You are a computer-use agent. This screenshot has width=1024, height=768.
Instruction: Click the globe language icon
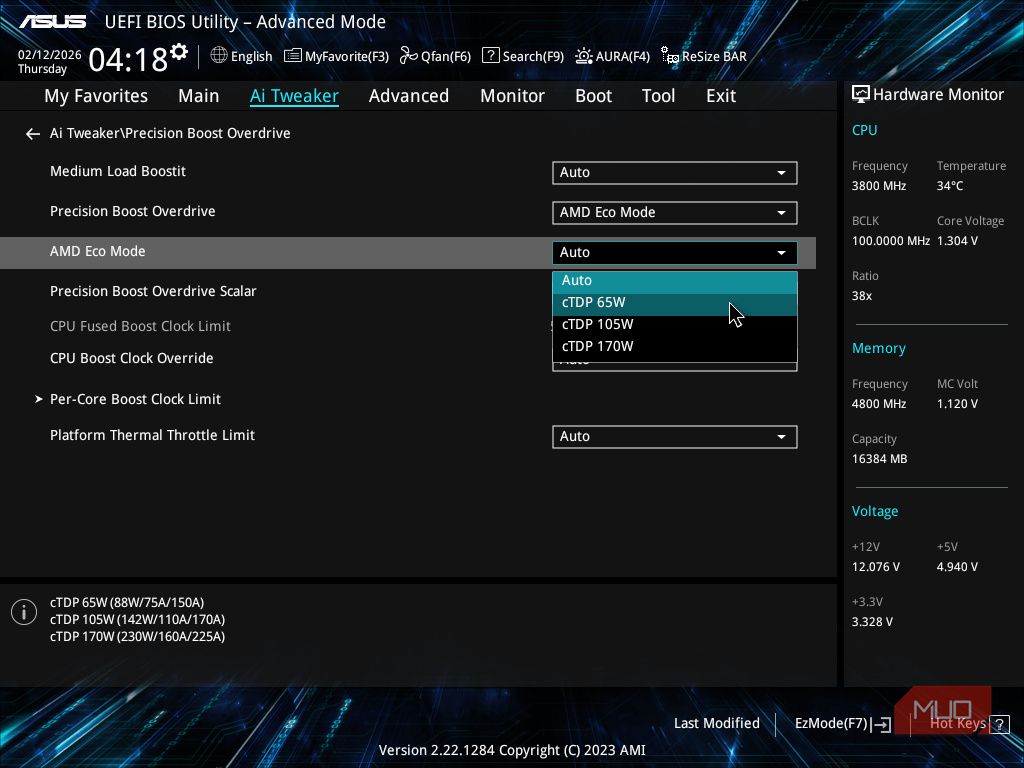(x=219, y=56)
